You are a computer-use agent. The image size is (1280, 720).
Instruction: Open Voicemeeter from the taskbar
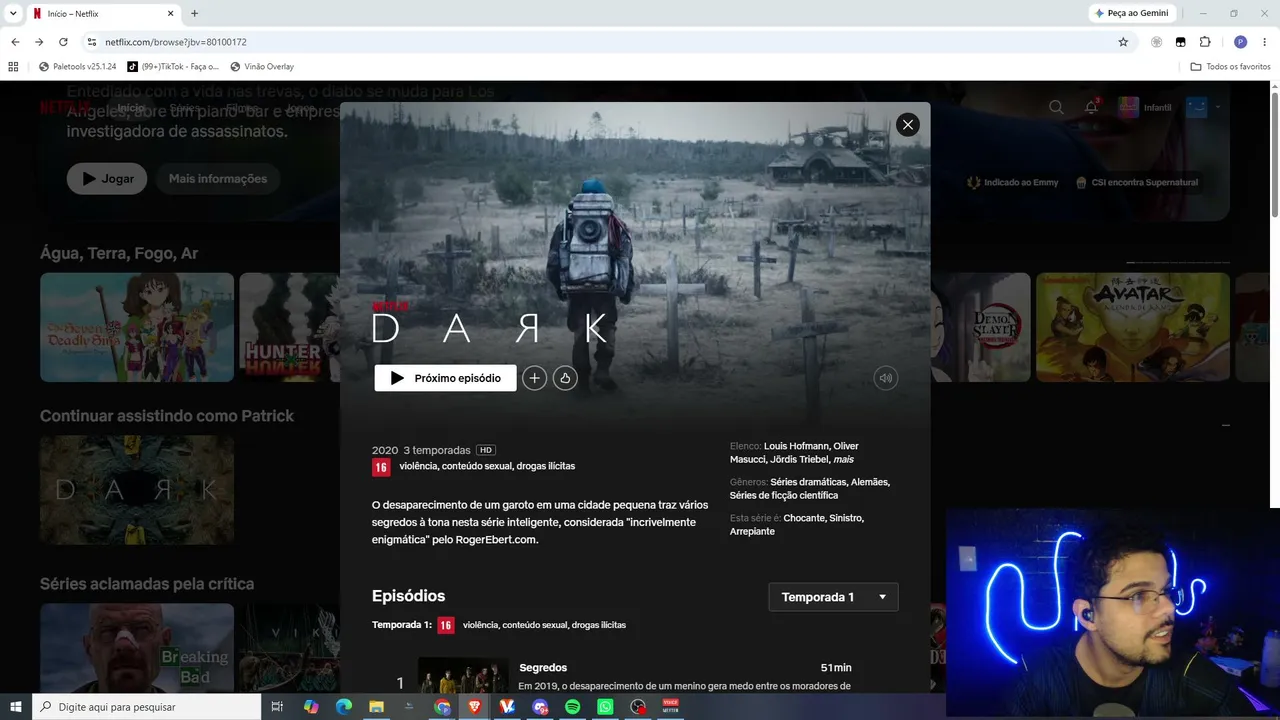pos(671,707)
